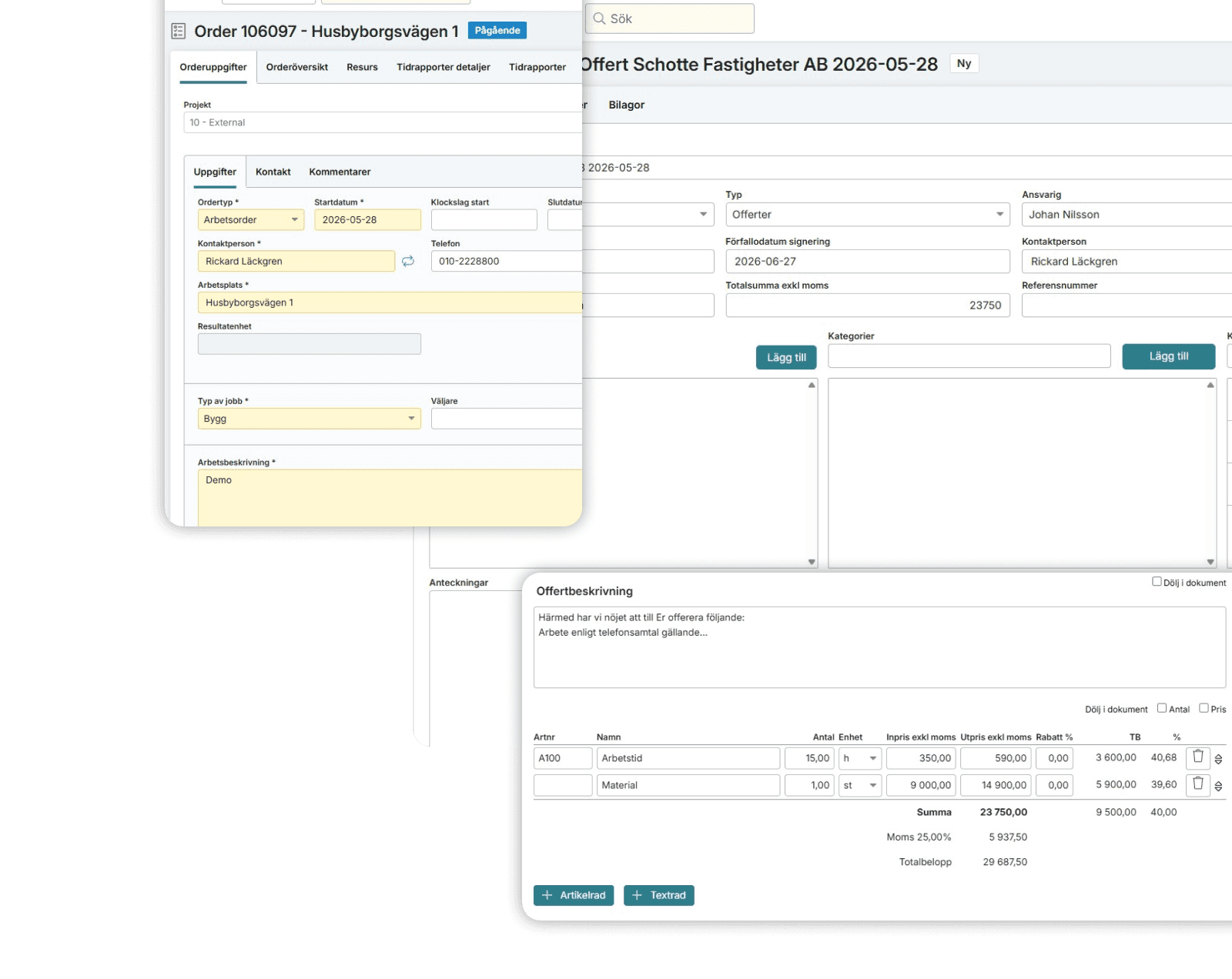Click the Lägg till button left of Kategorier

point(786,357)
